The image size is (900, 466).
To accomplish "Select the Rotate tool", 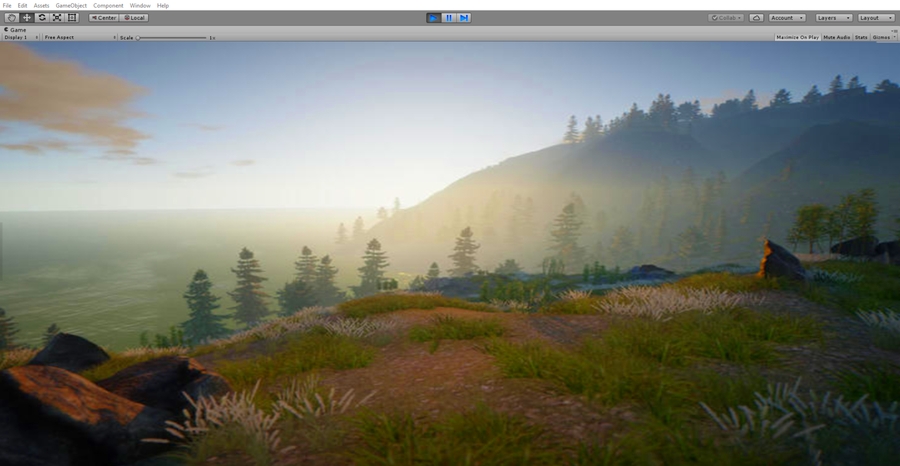I will click(42, 18).
